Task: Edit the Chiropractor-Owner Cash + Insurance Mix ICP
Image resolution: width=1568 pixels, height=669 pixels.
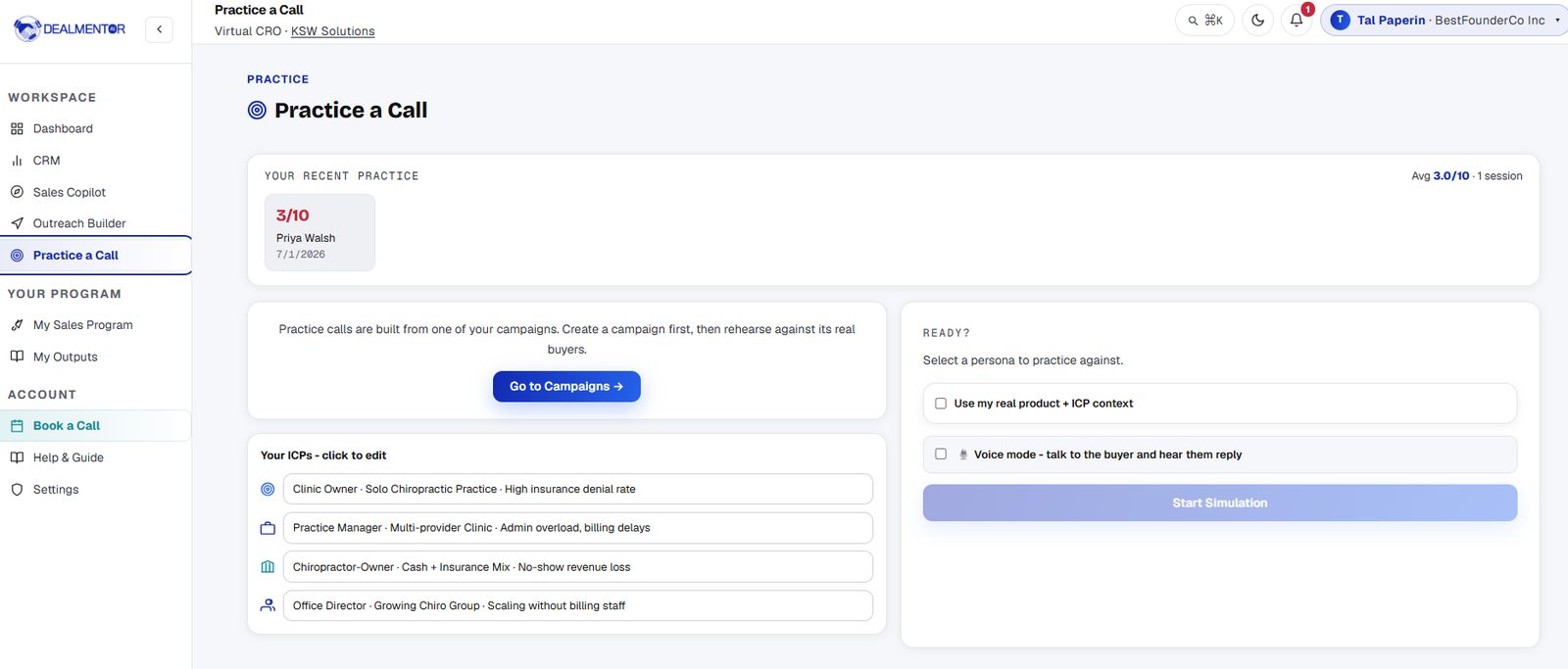Action: [578, 567]
